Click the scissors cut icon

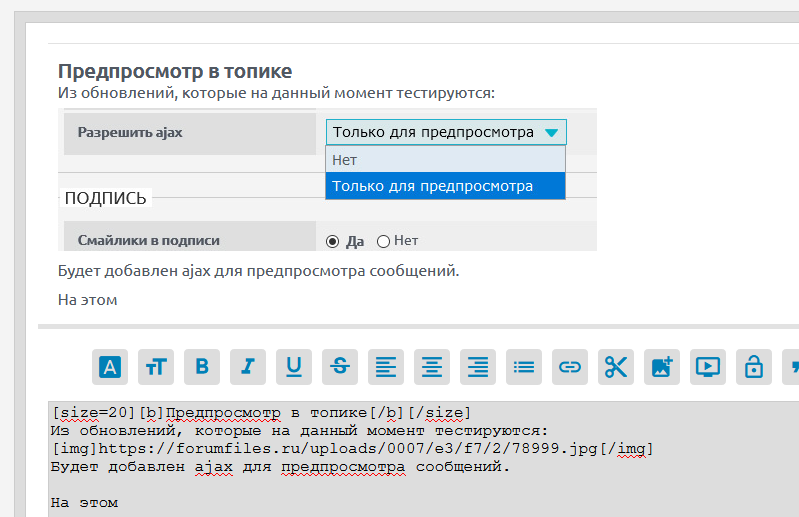point(616,367)
